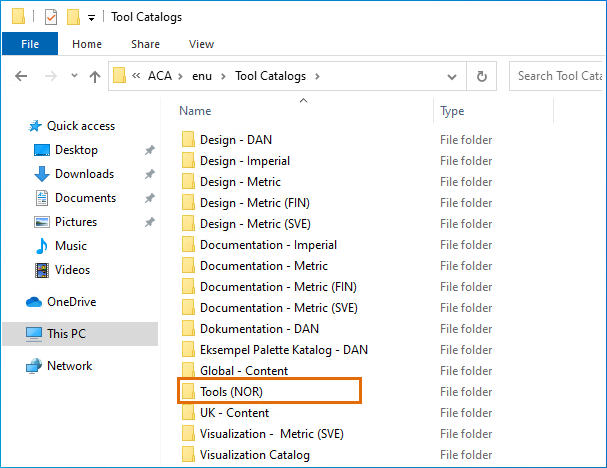The width and height of the screenshot is (607, 468).
Task: Refresh the Tool Catalogs folder view
Action: (x=482, y=76)
